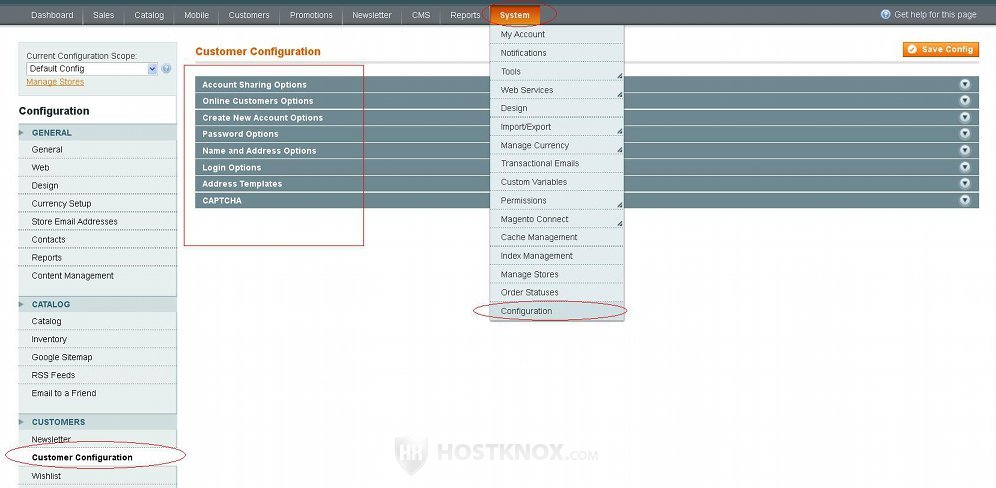The width and height of the screenshot is (996, 488).
Task: Open Web Services submenu
Action: (x=557, y=90)
